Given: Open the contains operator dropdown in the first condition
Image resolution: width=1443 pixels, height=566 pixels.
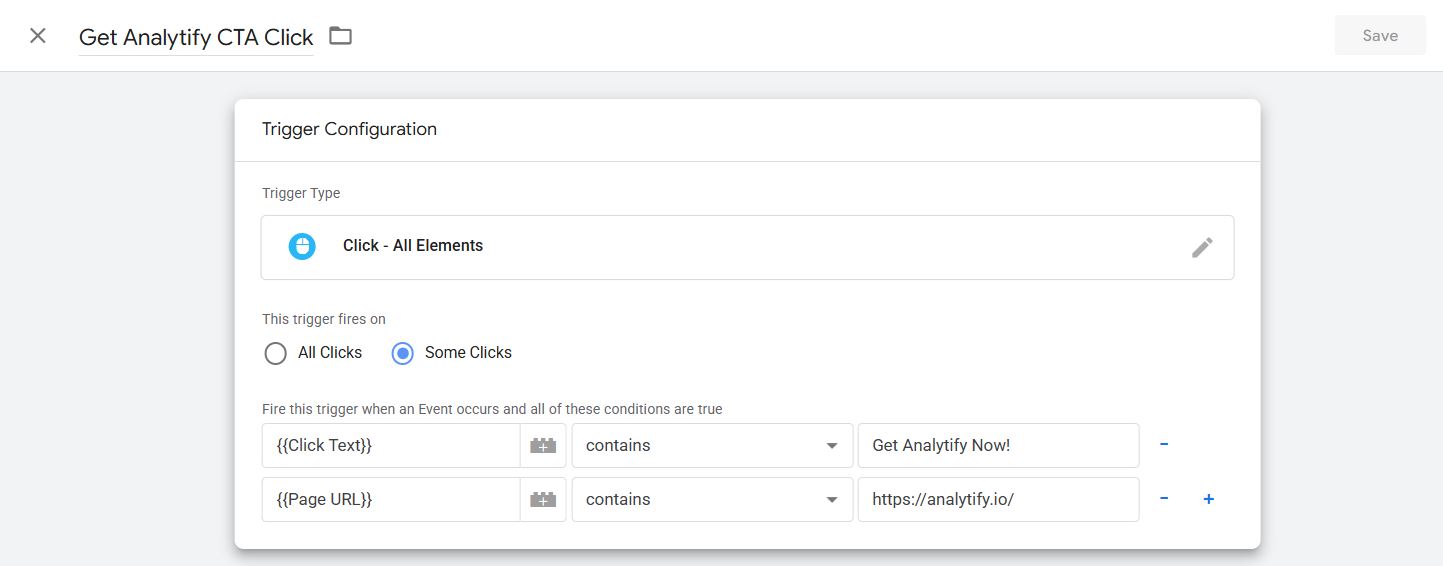Looking at the screenshot, I should [712, 445].
